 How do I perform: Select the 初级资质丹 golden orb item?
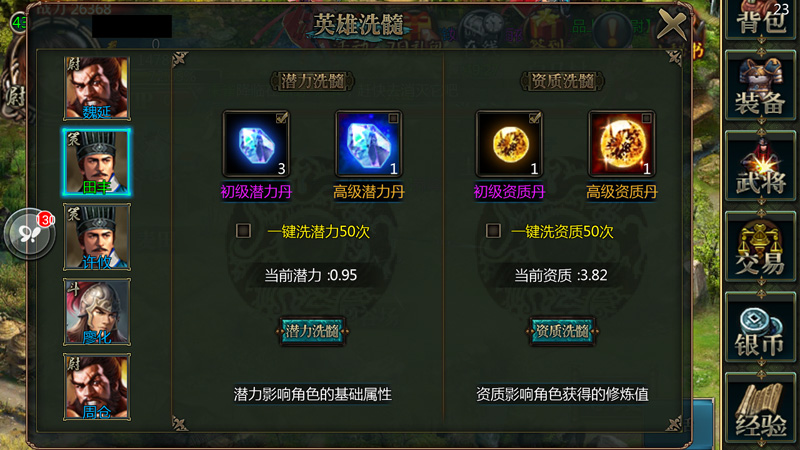pyautogui.click(x=509, y=144)
